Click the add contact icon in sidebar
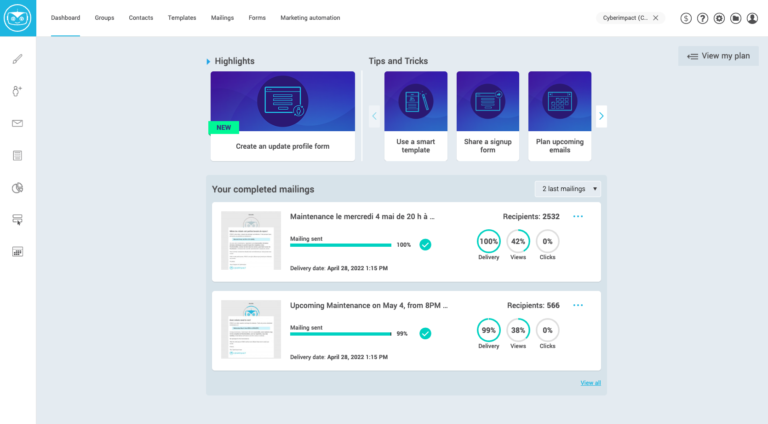Image resolution: width=768 pixels, height=424 pixels. click(x=17, y=91)
